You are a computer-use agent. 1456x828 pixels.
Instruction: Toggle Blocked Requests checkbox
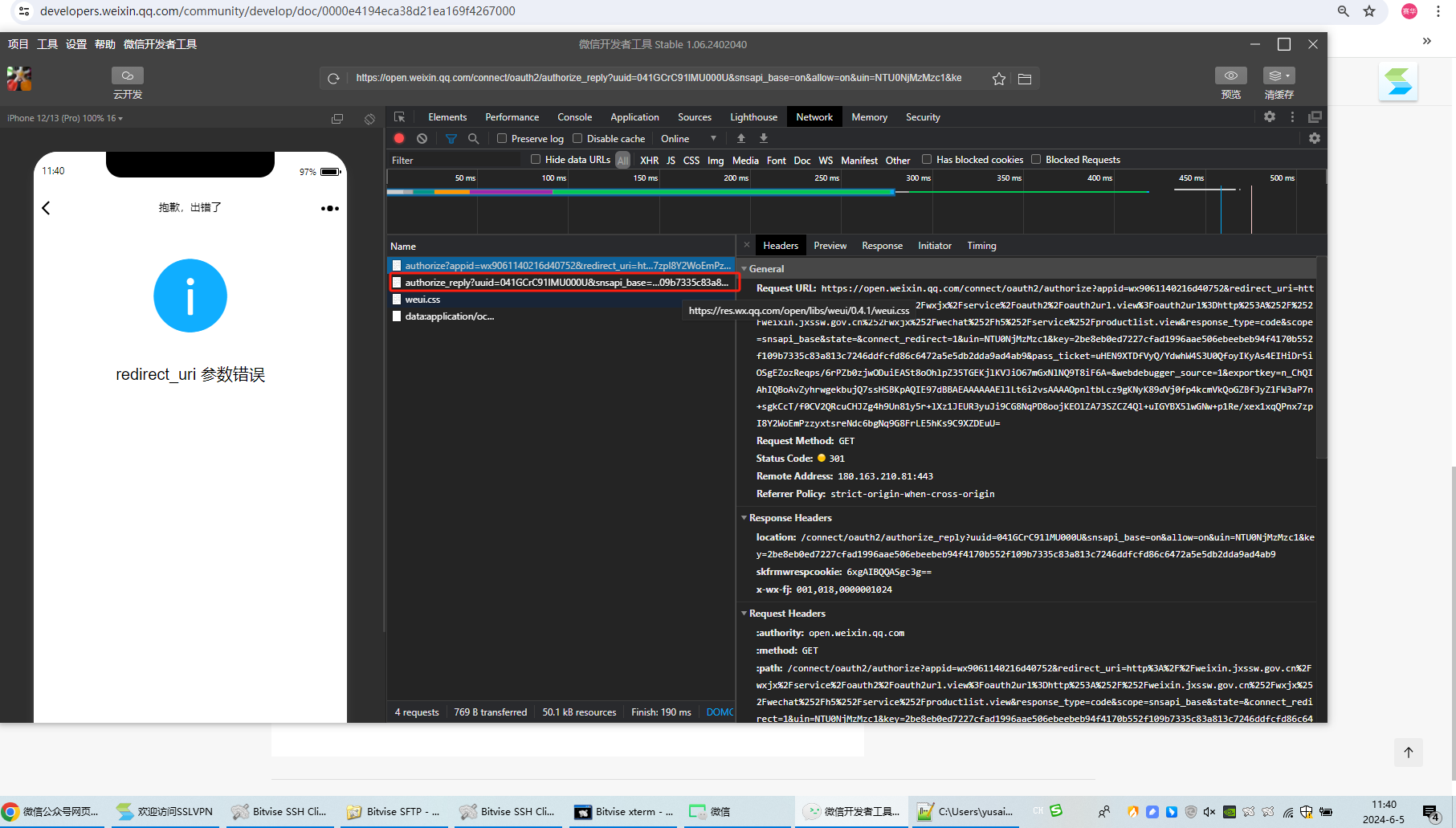(x=1036, y=159)
